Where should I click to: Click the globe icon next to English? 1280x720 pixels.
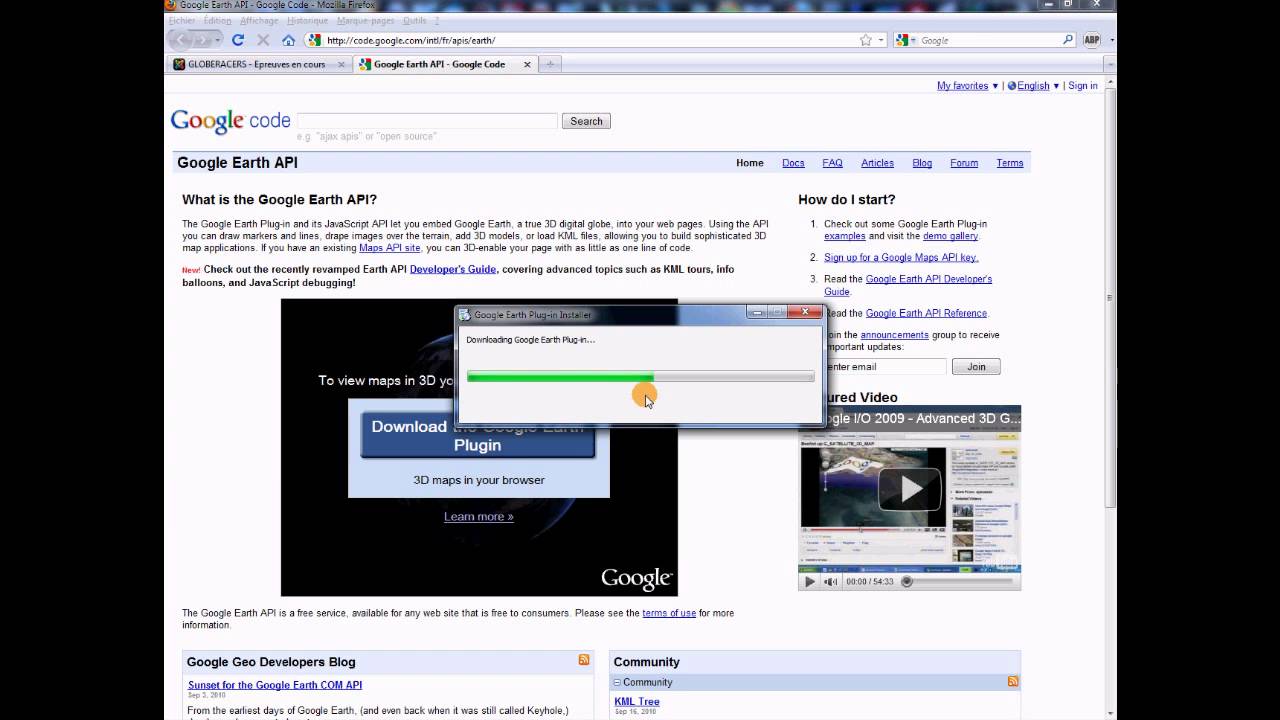1012,86
